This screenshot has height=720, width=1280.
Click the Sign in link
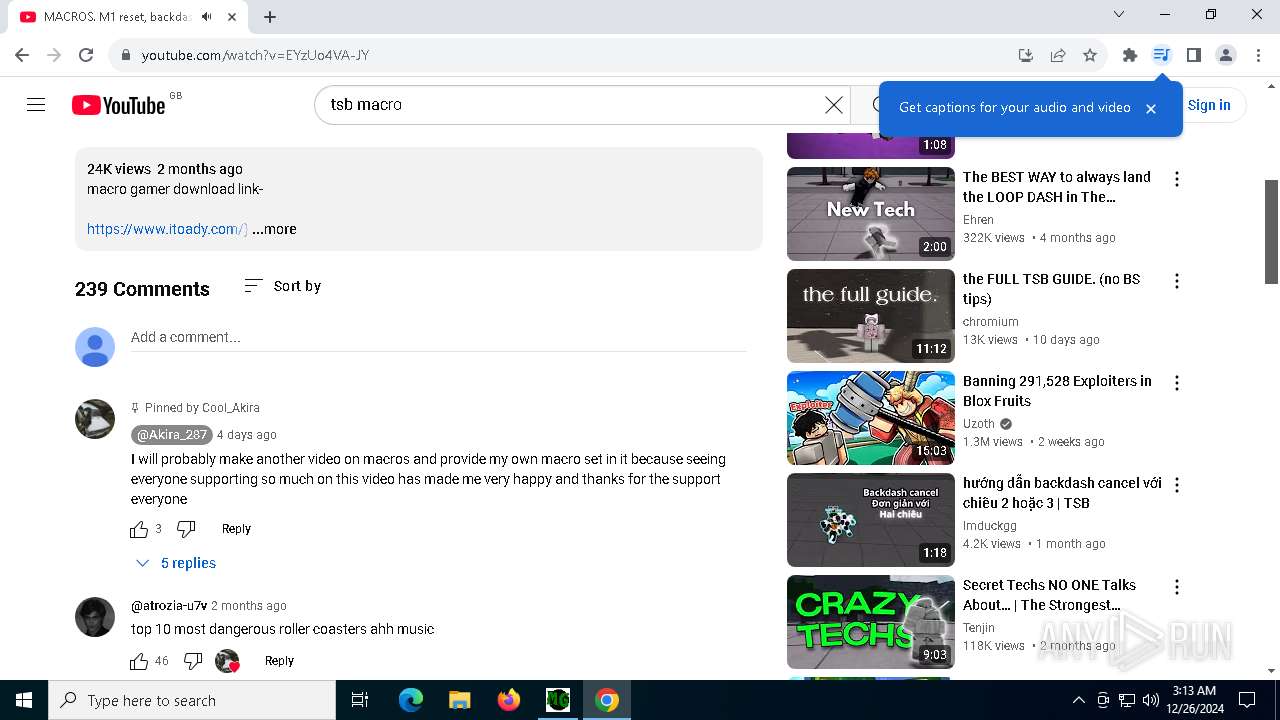[x=1209, y=105]
